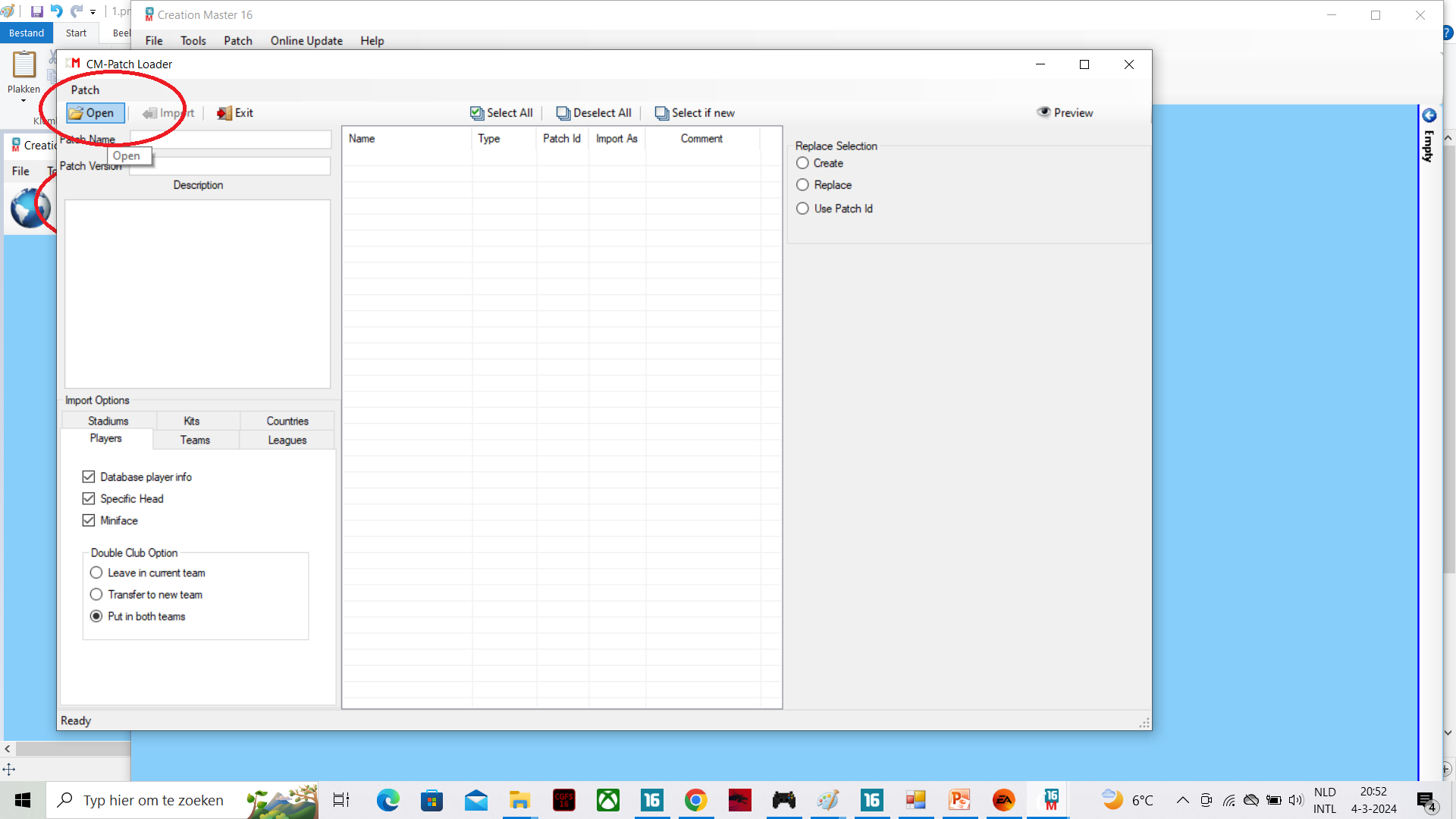
Task: Show hidden system tray icons
Action: point(1182,800)
